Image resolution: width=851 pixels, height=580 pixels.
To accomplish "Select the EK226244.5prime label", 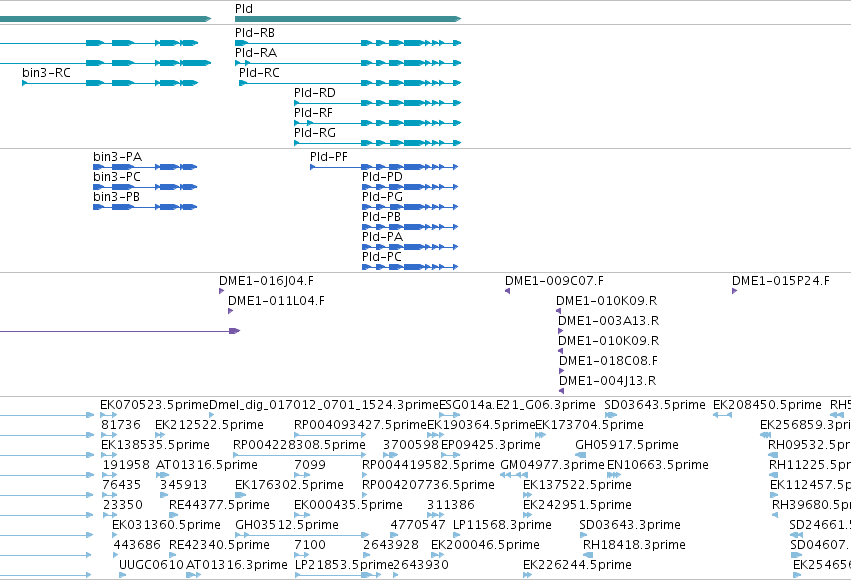I will 577,566.
